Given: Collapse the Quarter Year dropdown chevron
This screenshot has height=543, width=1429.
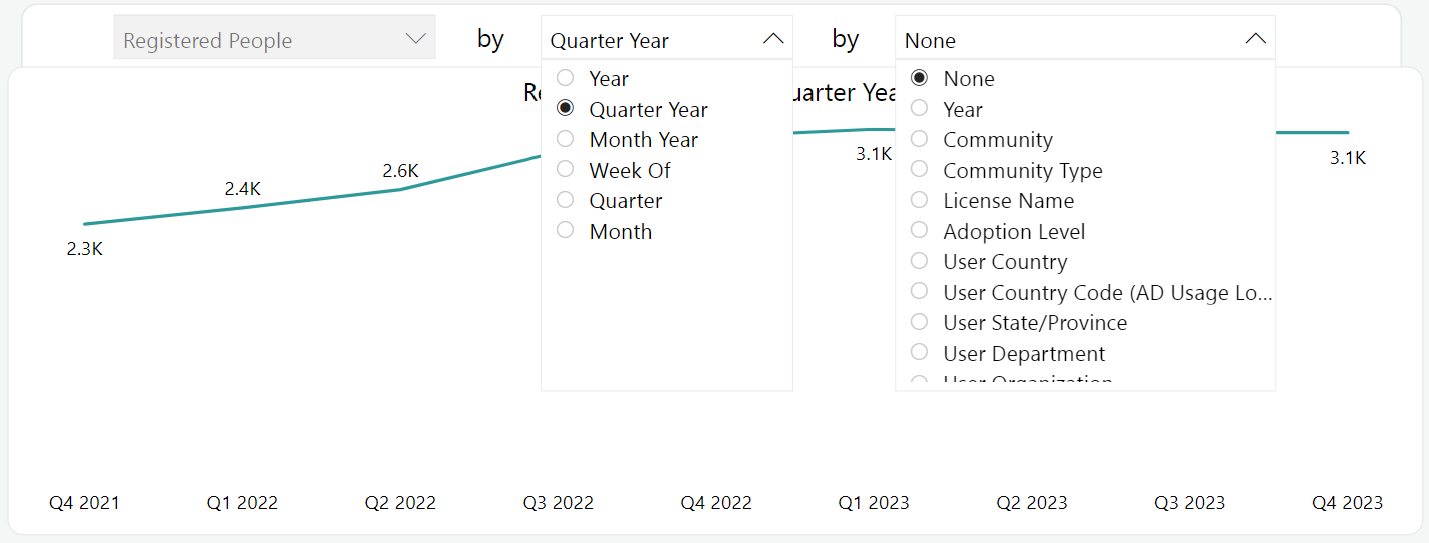Looking at the screenshot, I should coord(772,39).
